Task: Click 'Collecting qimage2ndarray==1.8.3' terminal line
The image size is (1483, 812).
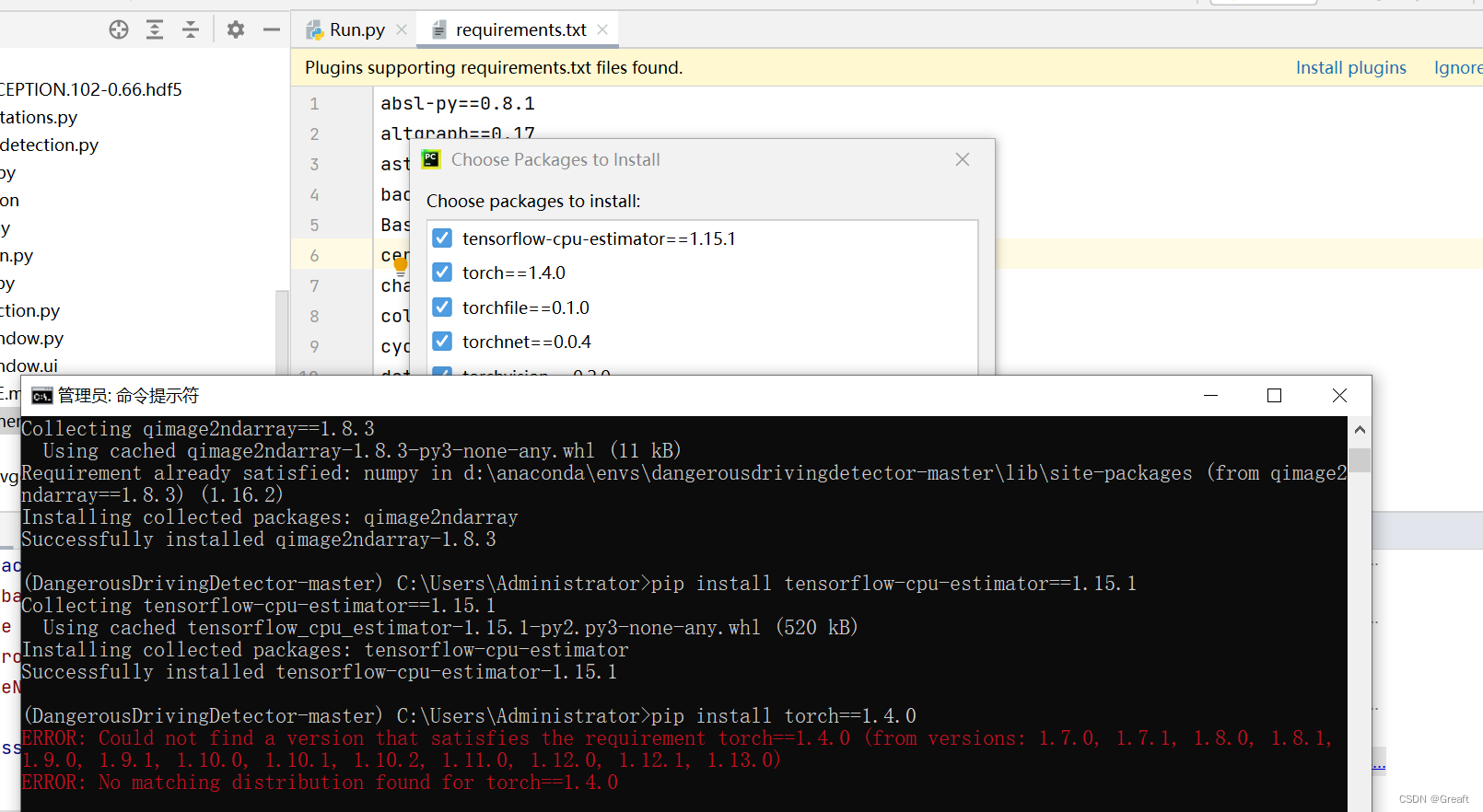Action: 198,429
